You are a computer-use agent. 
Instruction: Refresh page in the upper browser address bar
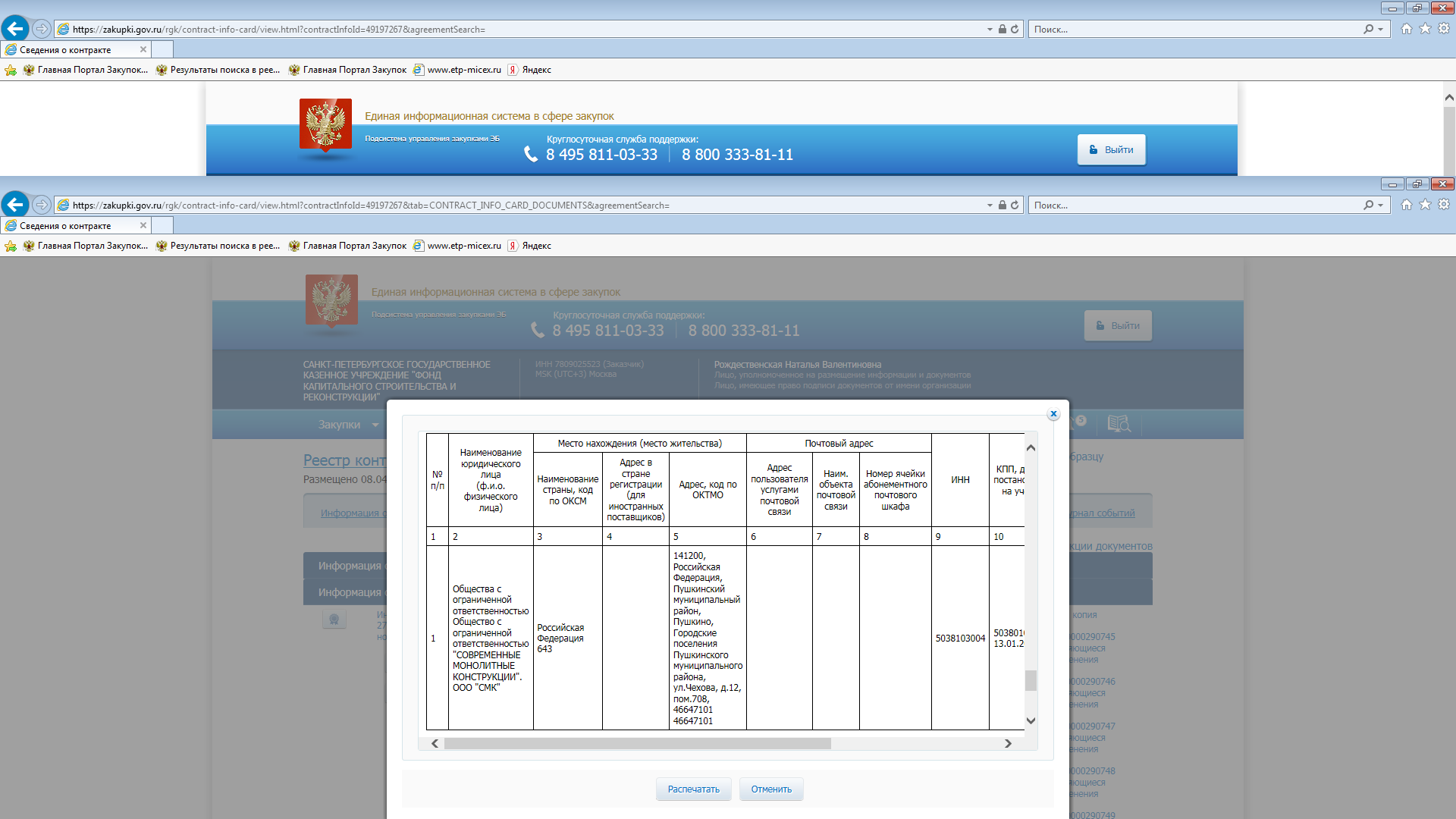pyautogui.click(x=1015, y=29)
